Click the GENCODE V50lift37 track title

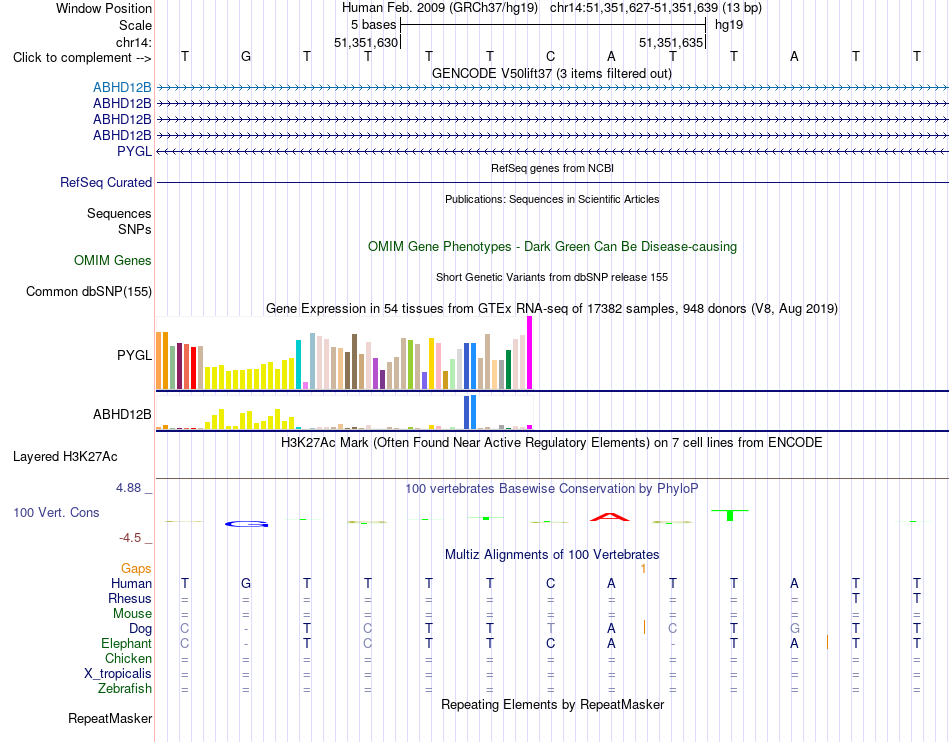point(551,73)
